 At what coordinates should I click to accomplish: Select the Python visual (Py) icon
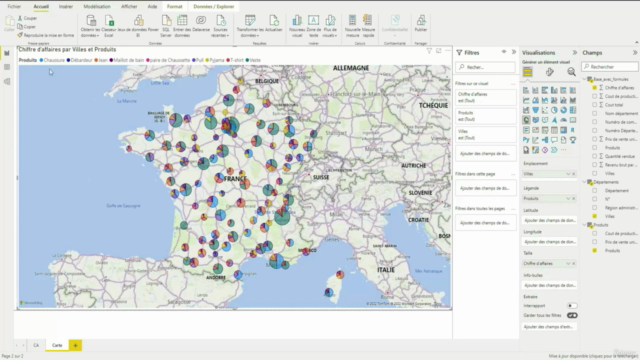(526, 140)
